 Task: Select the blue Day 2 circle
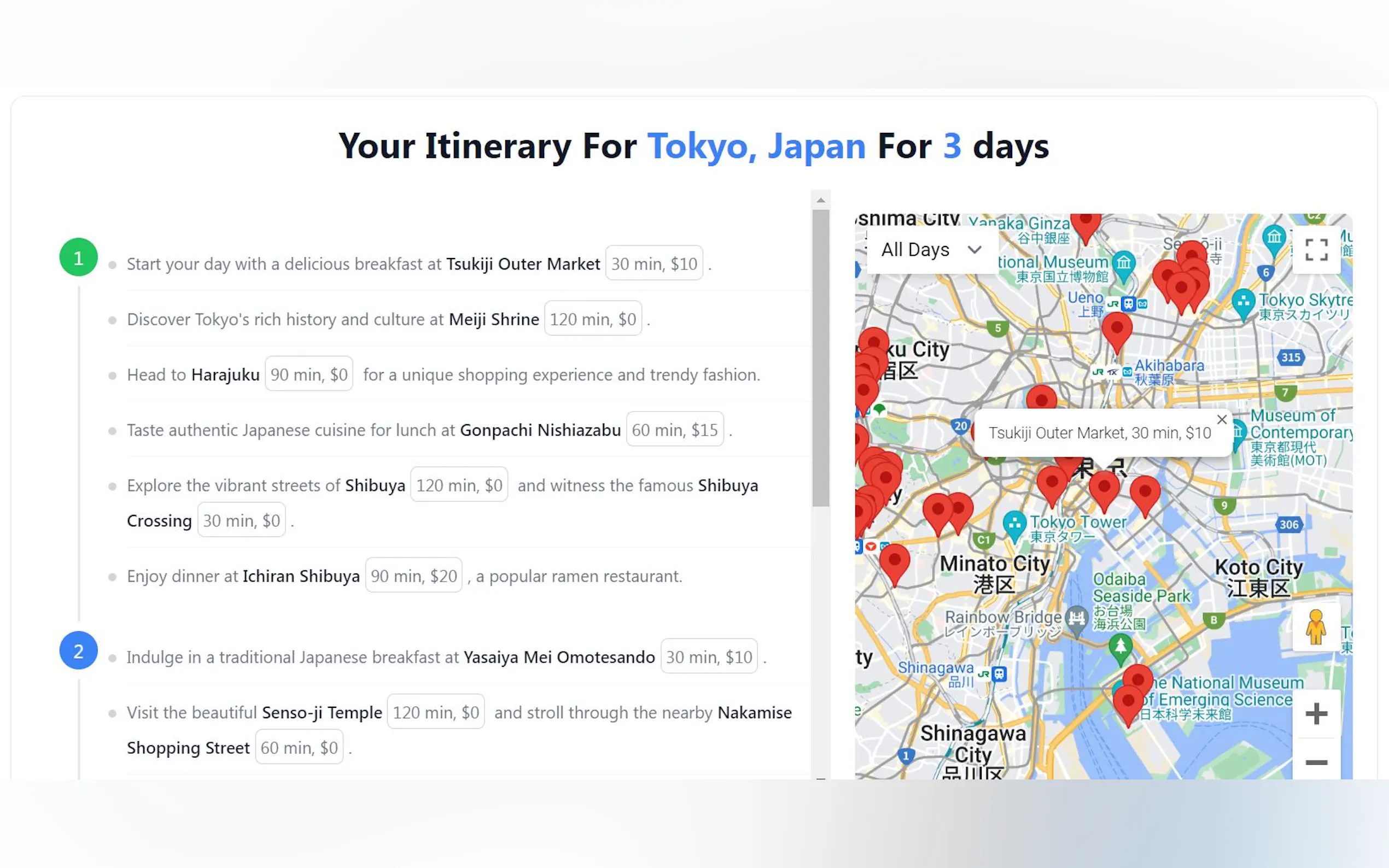[x=79, y=651]
